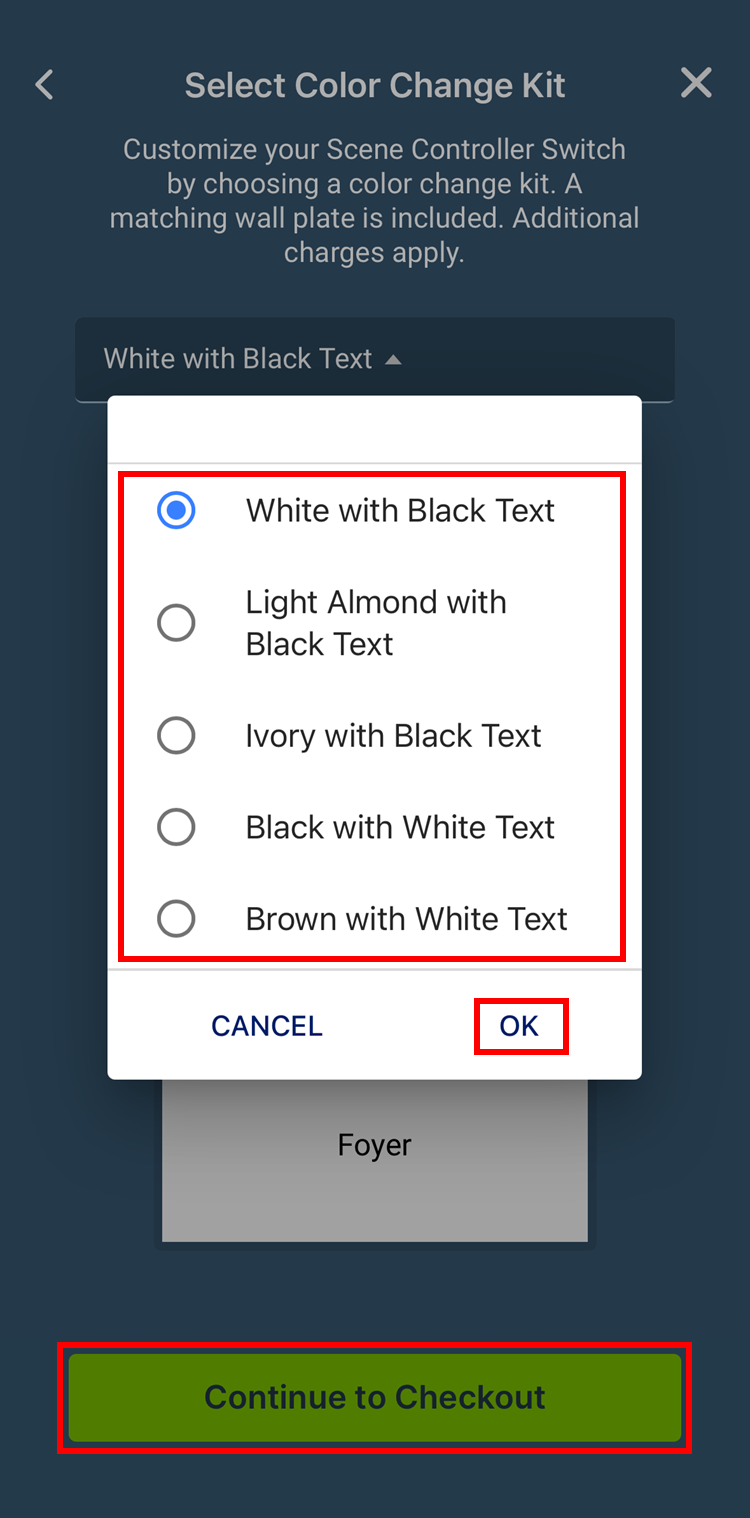Click the back arrow at top left
Image resolution: width=750 pixels, height=1518 pixels.
coord(44,85)
